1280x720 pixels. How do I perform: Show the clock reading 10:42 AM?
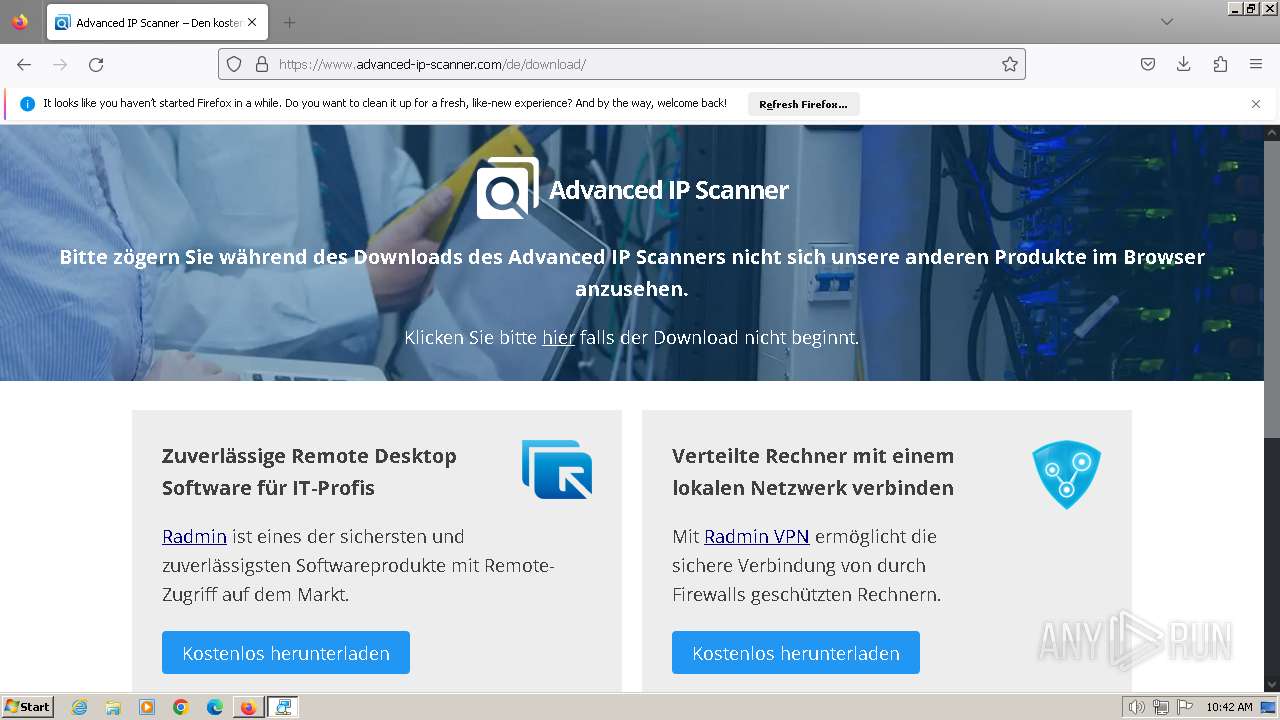(x=1229, y=707)
